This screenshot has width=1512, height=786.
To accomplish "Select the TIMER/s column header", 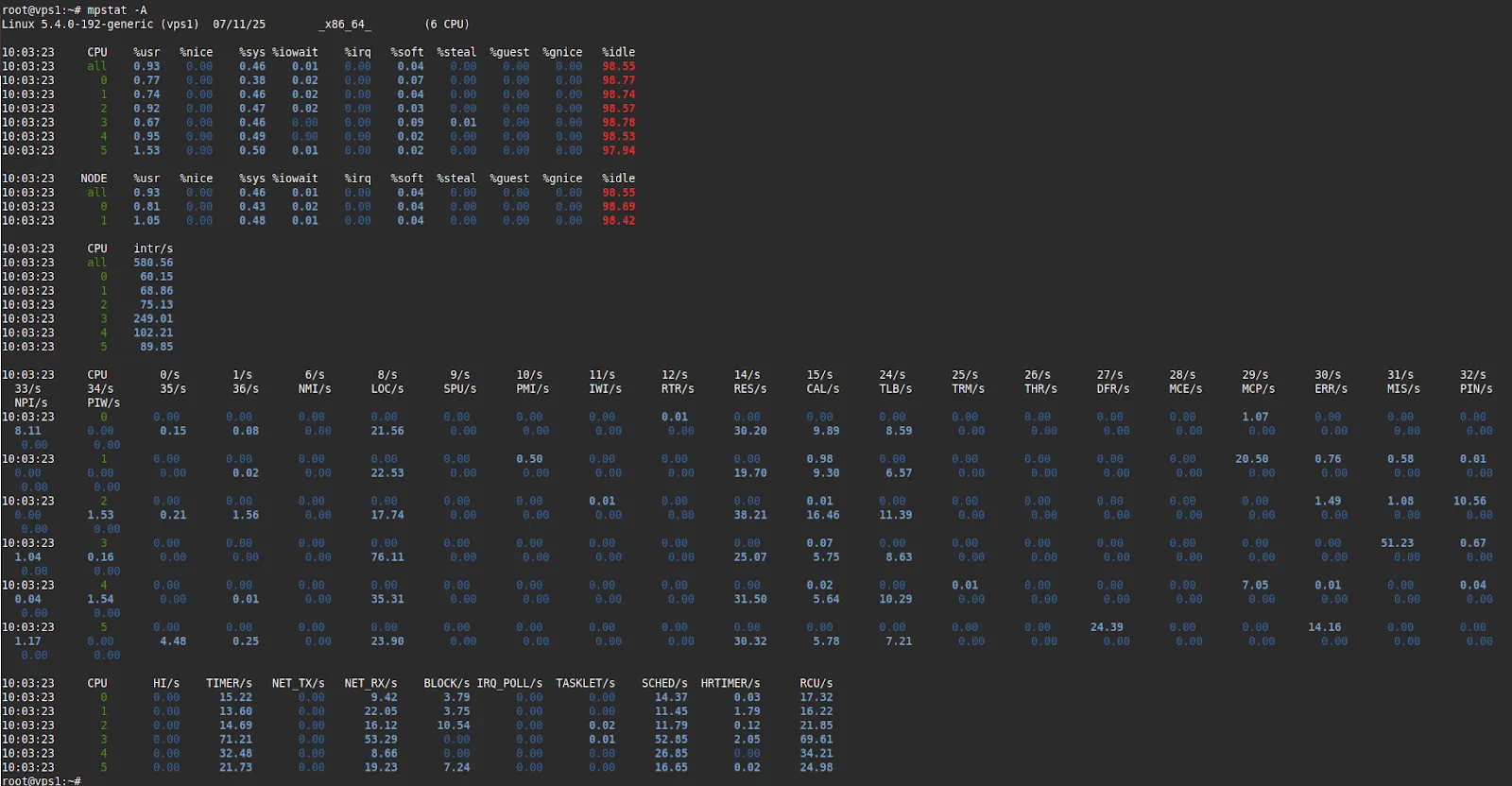I will [229, 683].
